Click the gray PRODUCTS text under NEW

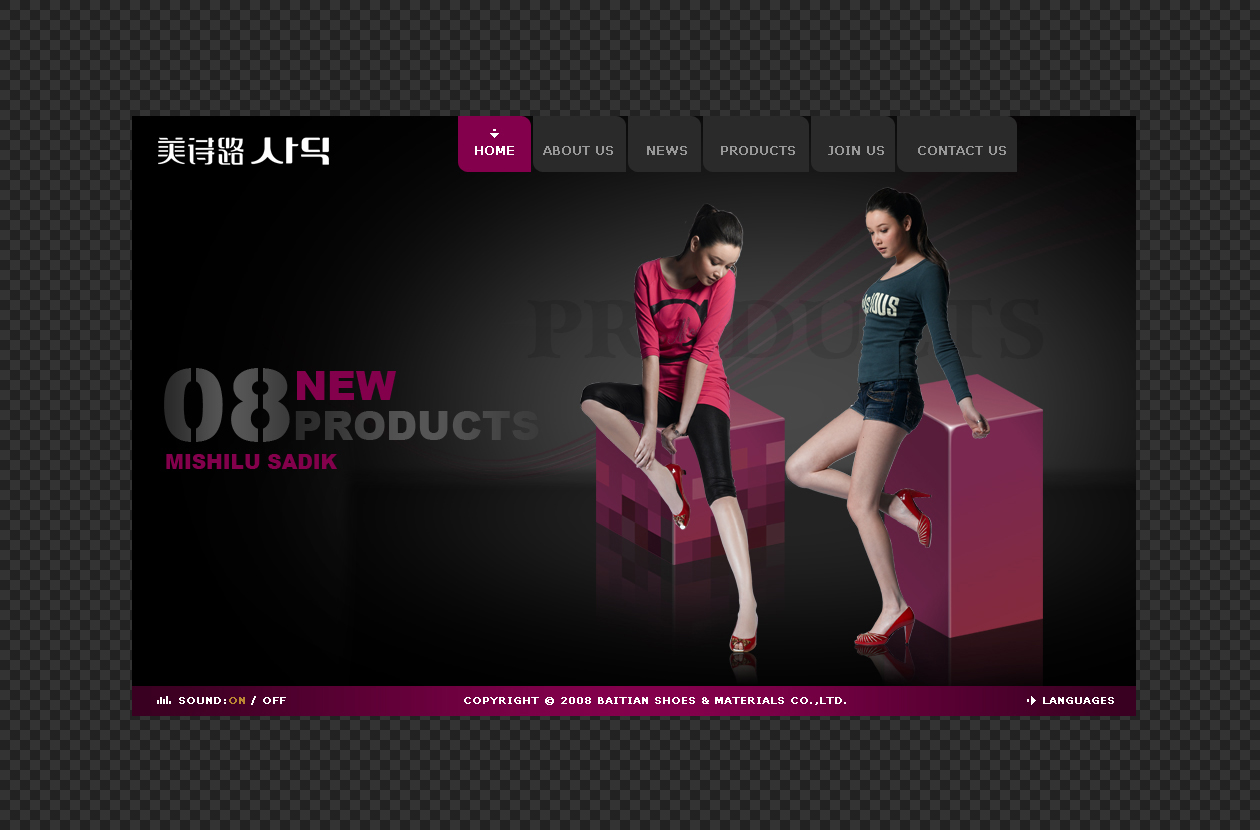coord(415,426)
